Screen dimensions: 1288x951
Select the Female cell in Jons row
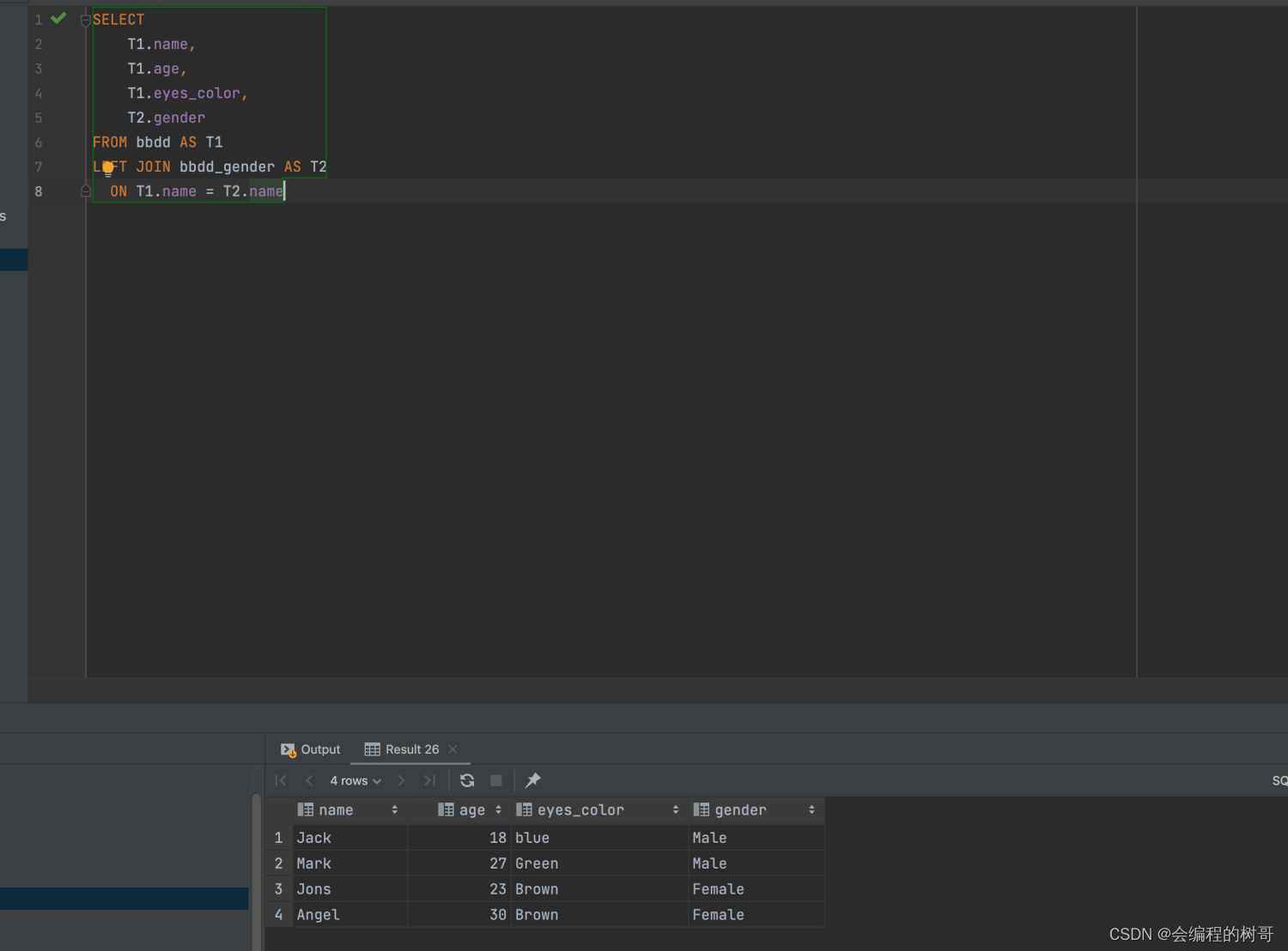point(756,889)
